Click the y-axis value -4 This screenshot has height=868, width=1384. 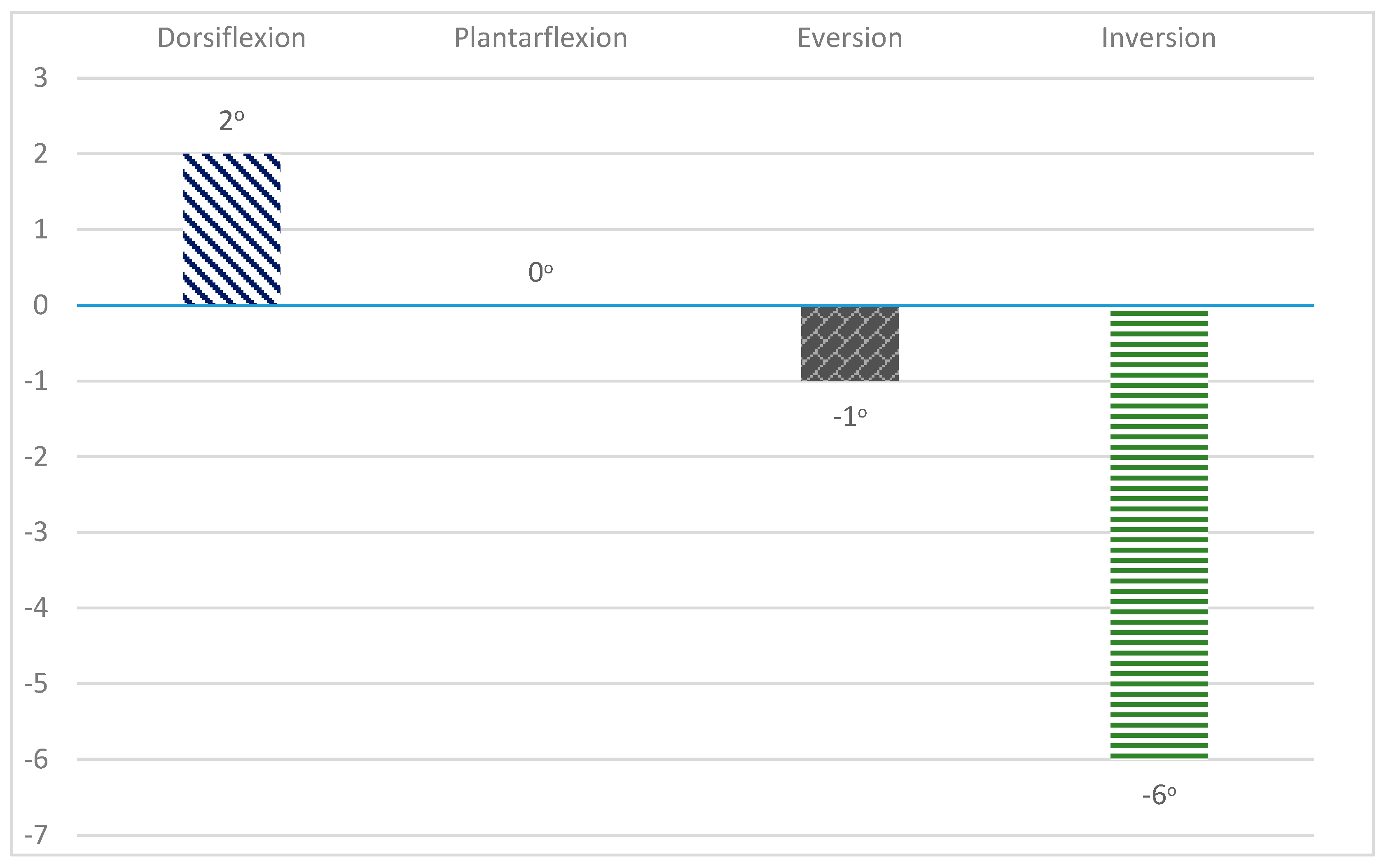36,607
